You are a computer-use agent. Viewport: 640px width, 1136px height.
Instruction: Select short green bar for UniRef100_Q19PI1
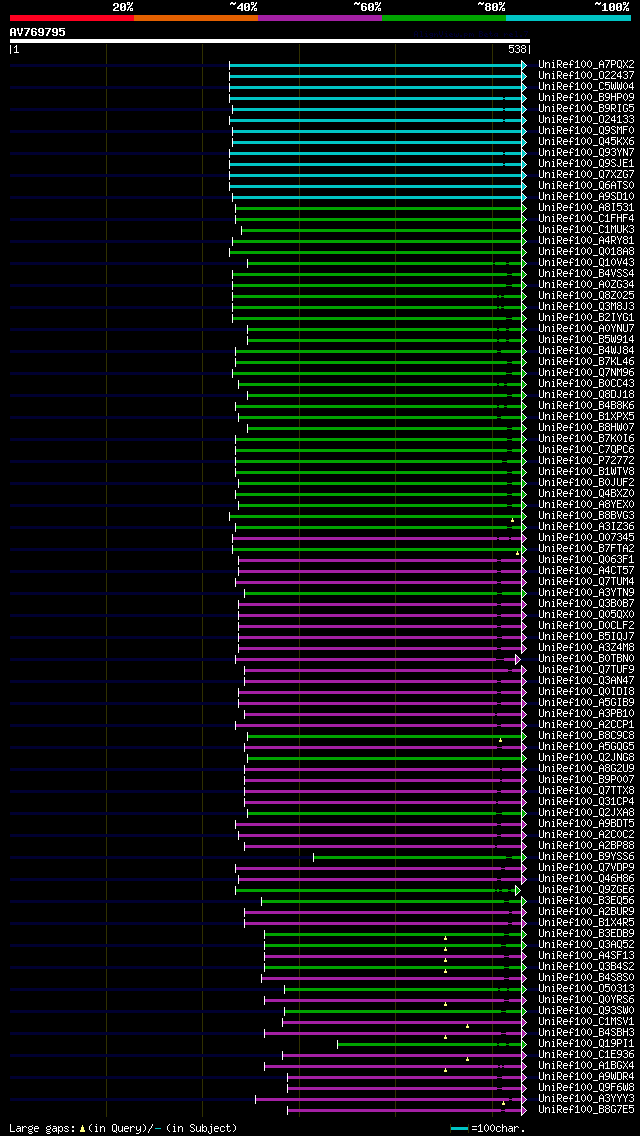click(431, 1044)
